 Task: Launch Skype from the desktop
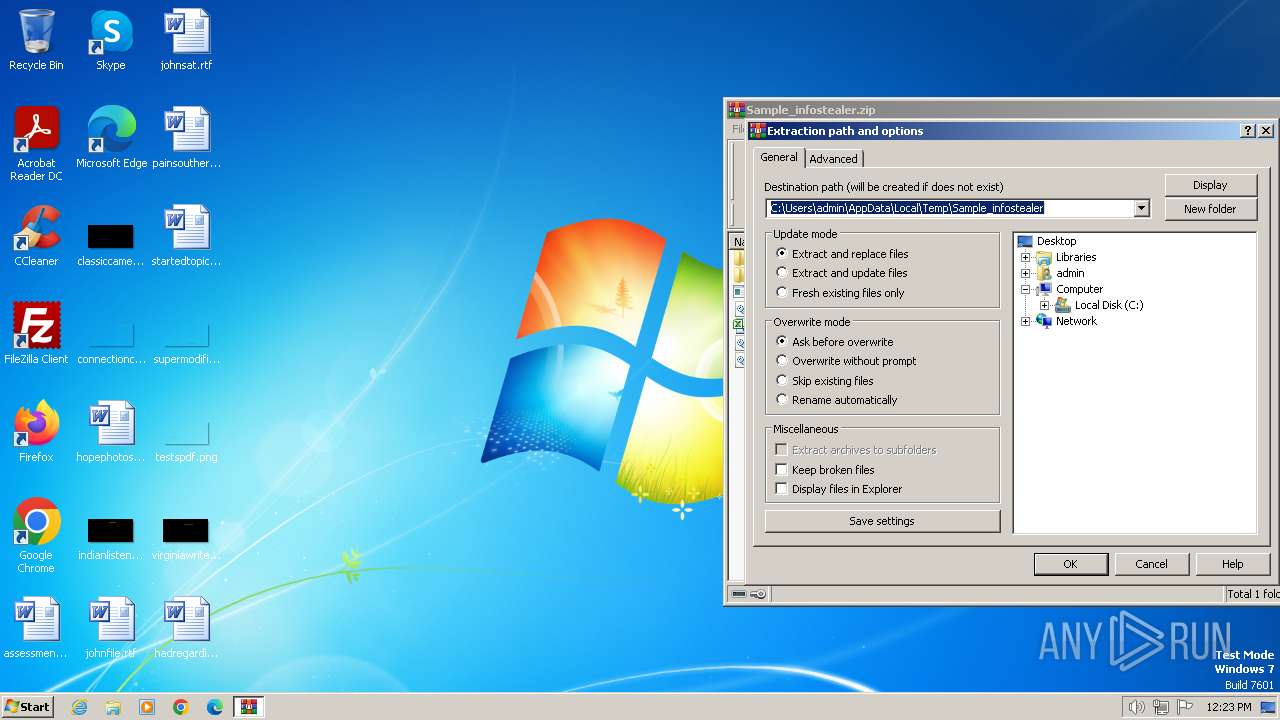tap(110, 41)
